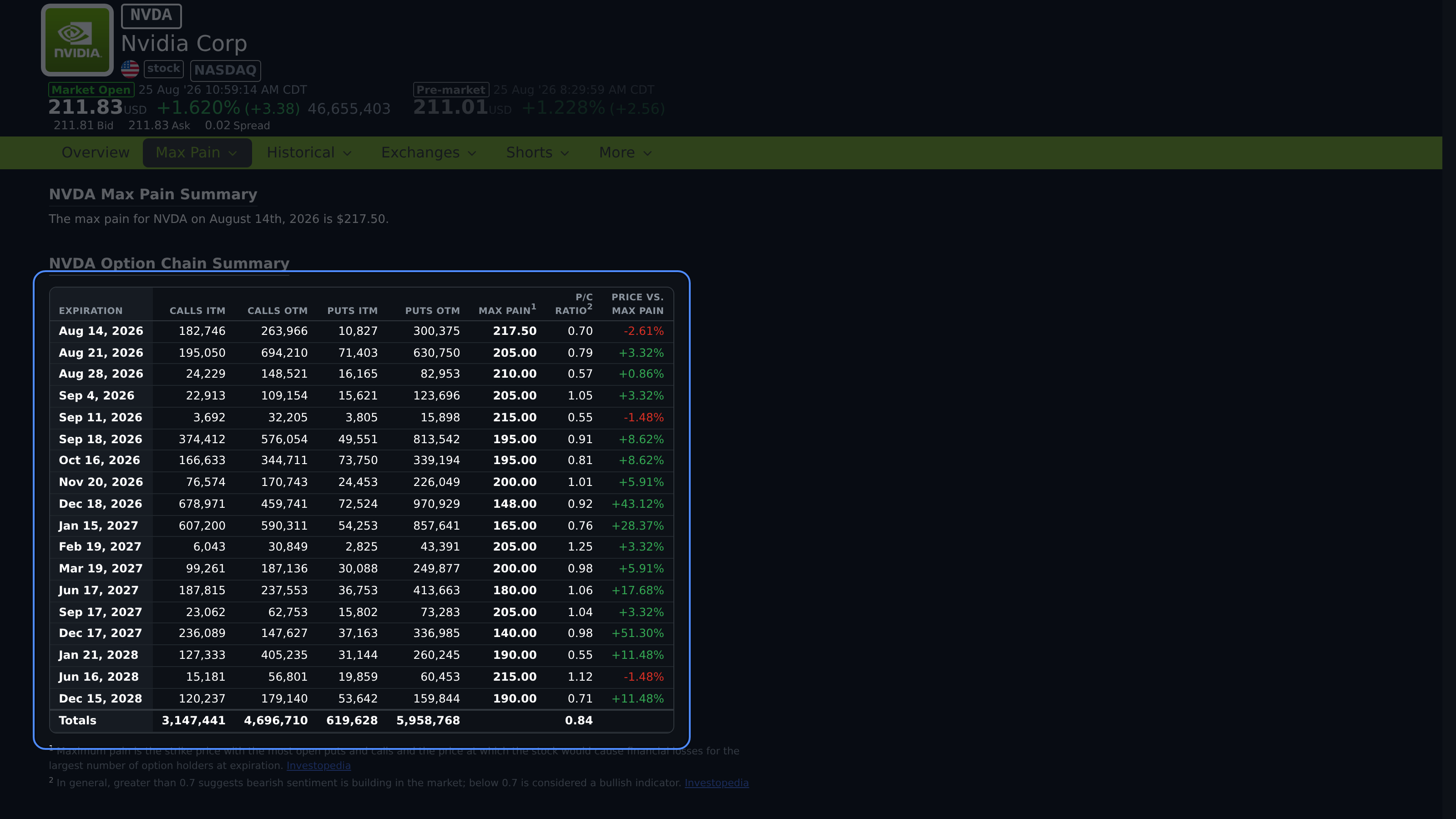Click the Pre-market status label
The height and width of the screenshot is (819, 1456).
(451, 90)
